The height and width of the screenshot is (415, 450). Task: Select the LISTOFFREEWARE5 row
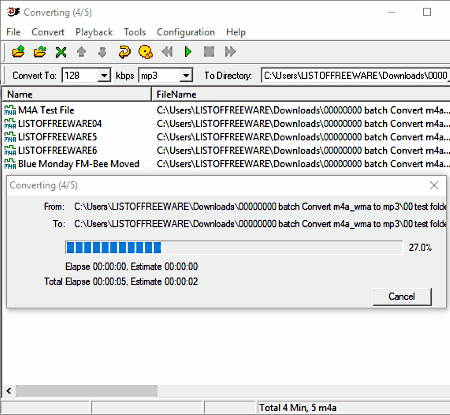click(227, 137)
